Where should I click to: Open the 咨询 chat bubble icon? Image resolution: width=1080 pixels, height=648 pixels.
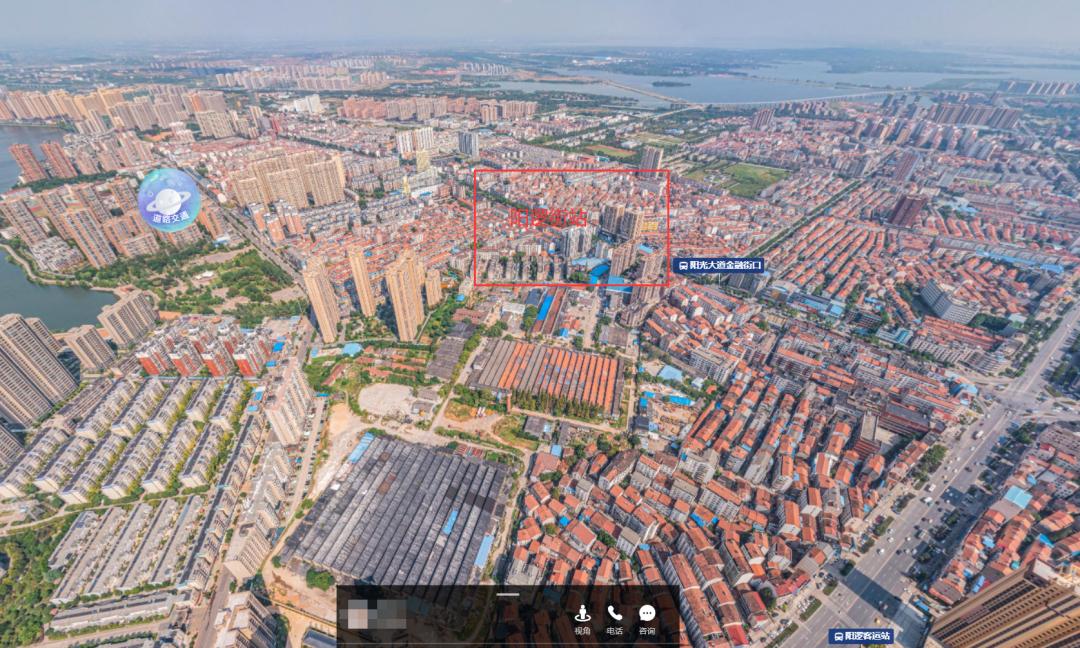(x=647, y=619)
